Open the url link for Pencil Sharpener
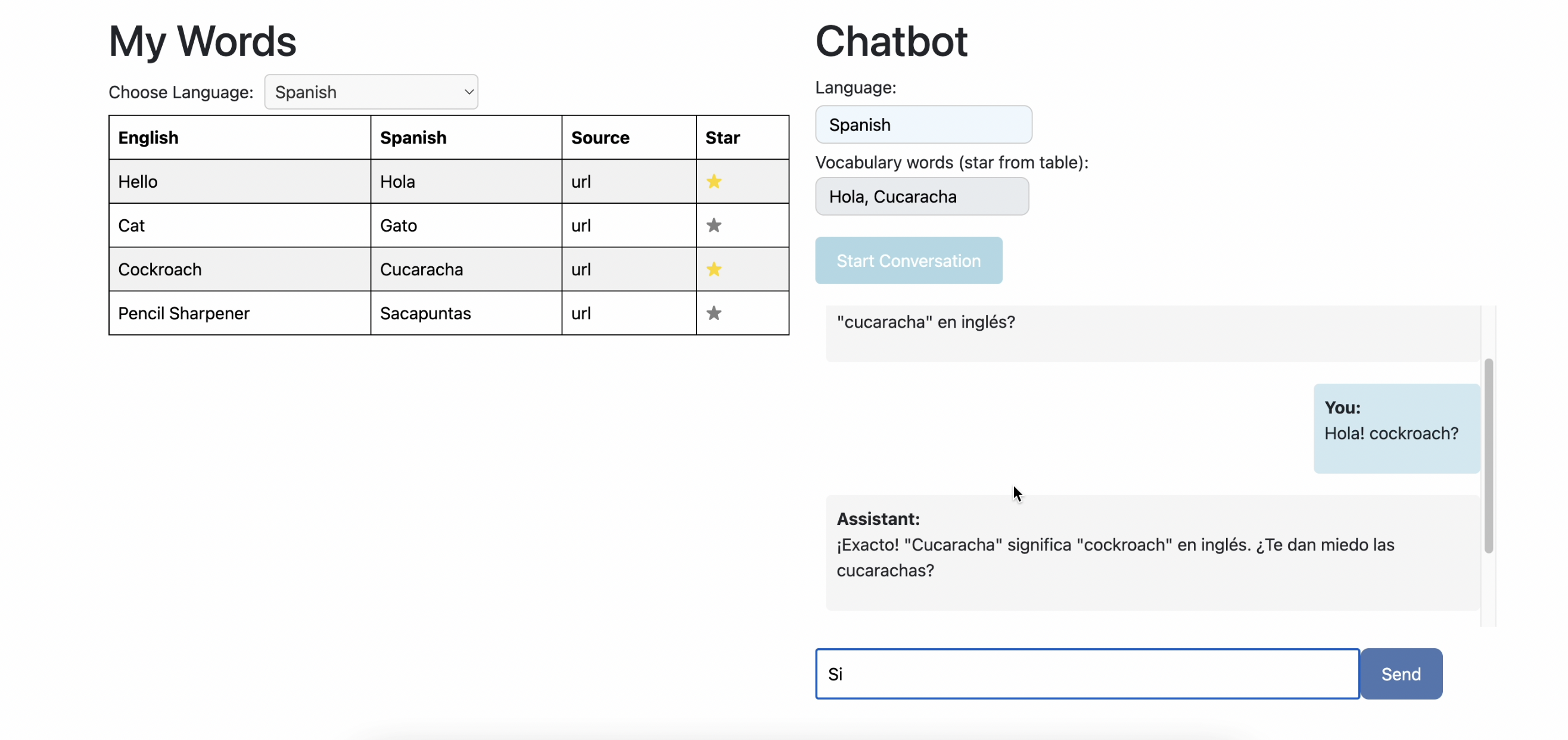This screenshot has height=740, width=1568. pos(581,313)
